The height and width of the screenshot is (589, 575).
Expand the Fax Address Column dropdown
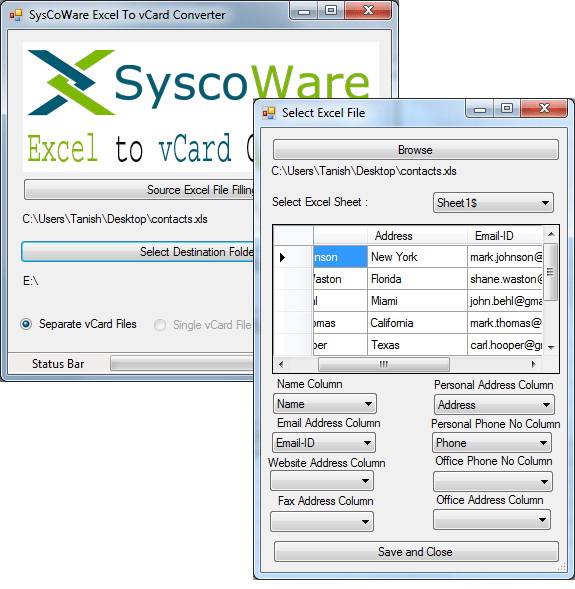pyautogui.click(x=322, y=521)
